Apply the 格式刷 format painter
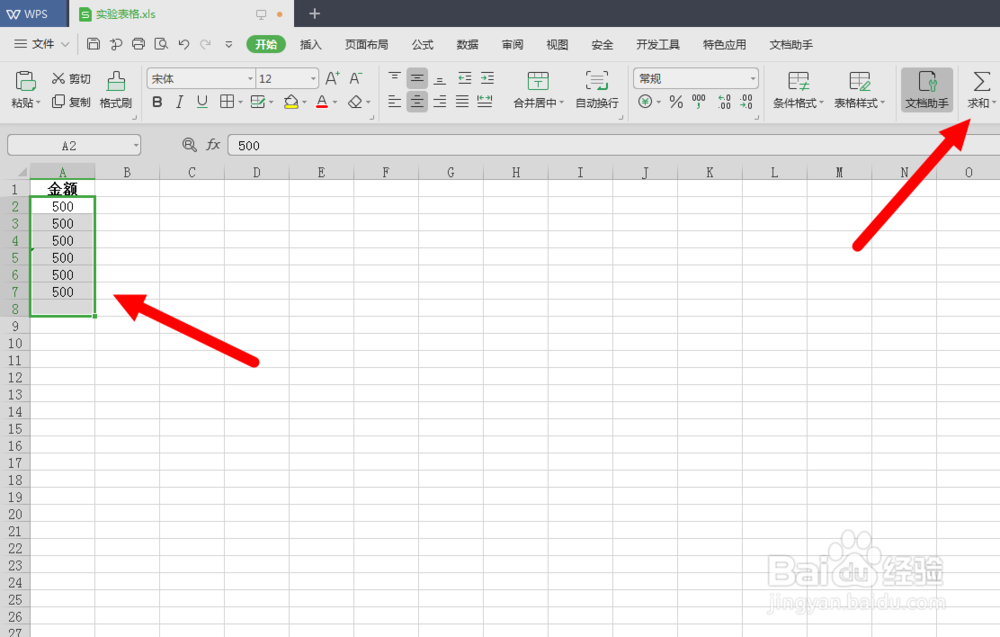This screenshot has width=1000, height=637. pos(115,88)
